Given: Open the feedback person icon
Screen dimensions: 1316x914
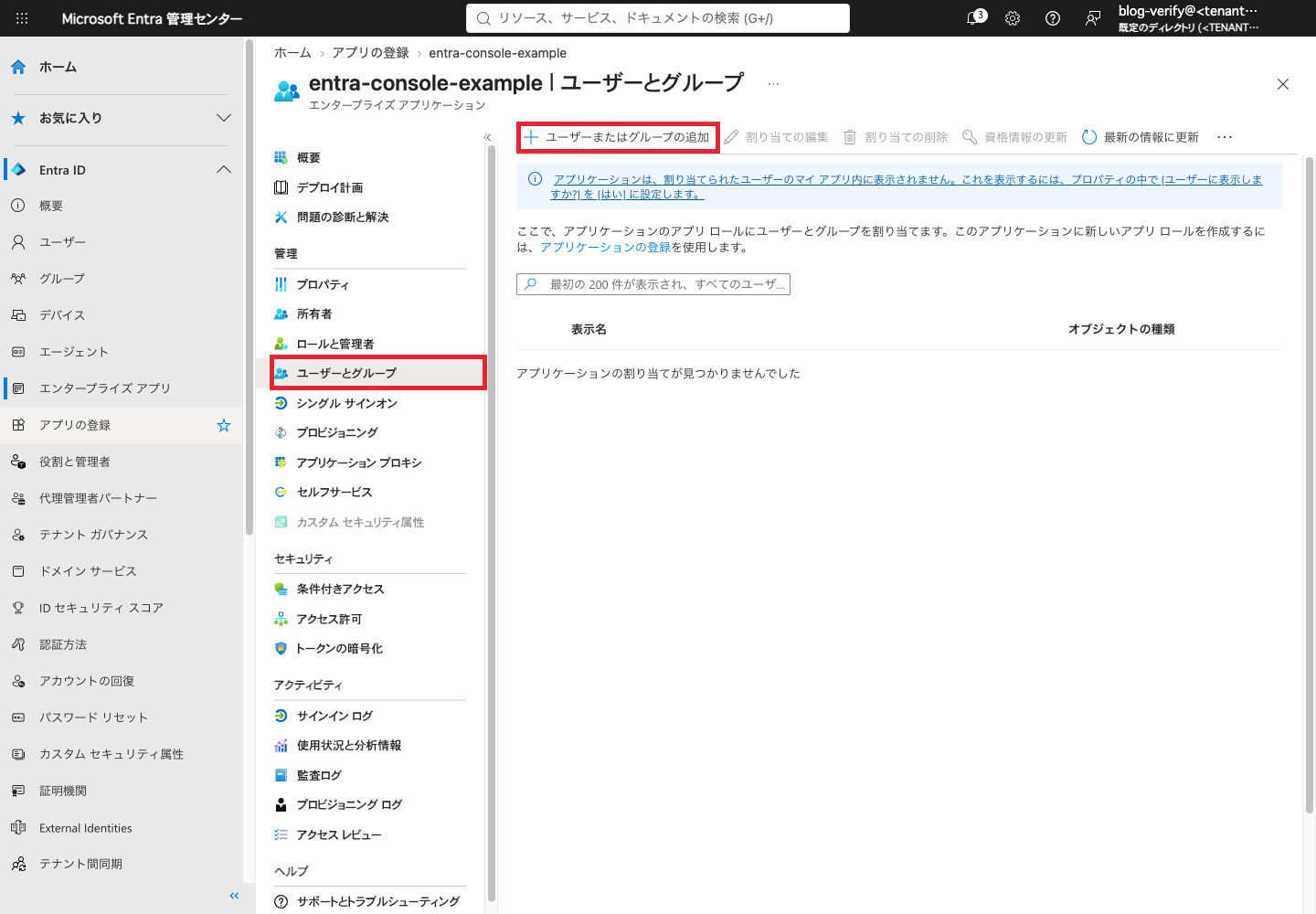Looking at the screenshot, I should 1093,18.
